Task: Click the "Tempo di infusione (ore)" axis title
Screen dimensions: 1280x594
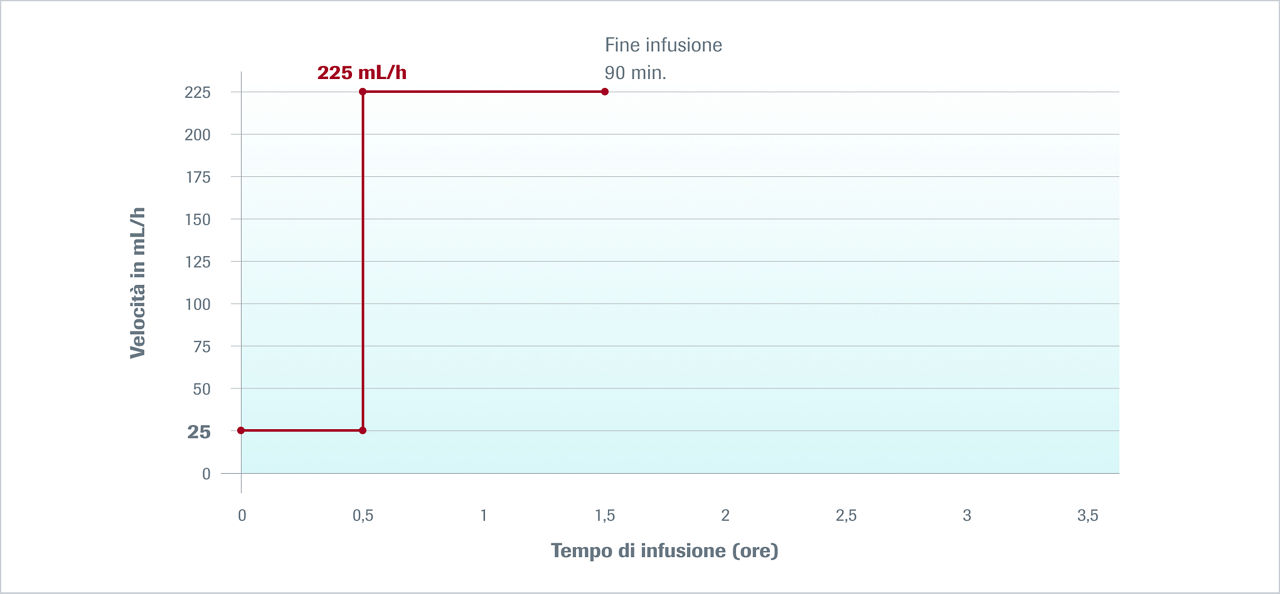Action: click(x=664, y=551)
